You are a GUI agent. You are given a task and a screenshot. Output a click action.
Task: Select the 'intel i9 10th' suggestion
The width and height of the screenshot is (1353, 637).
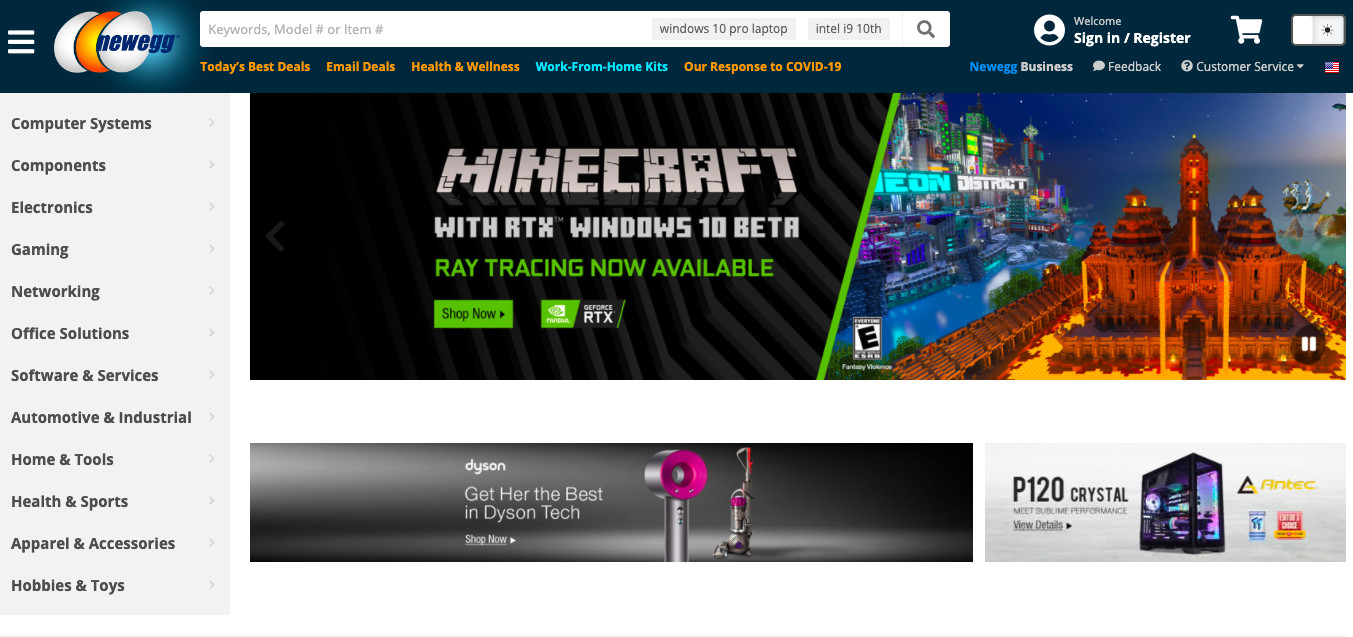coord(848,29)
